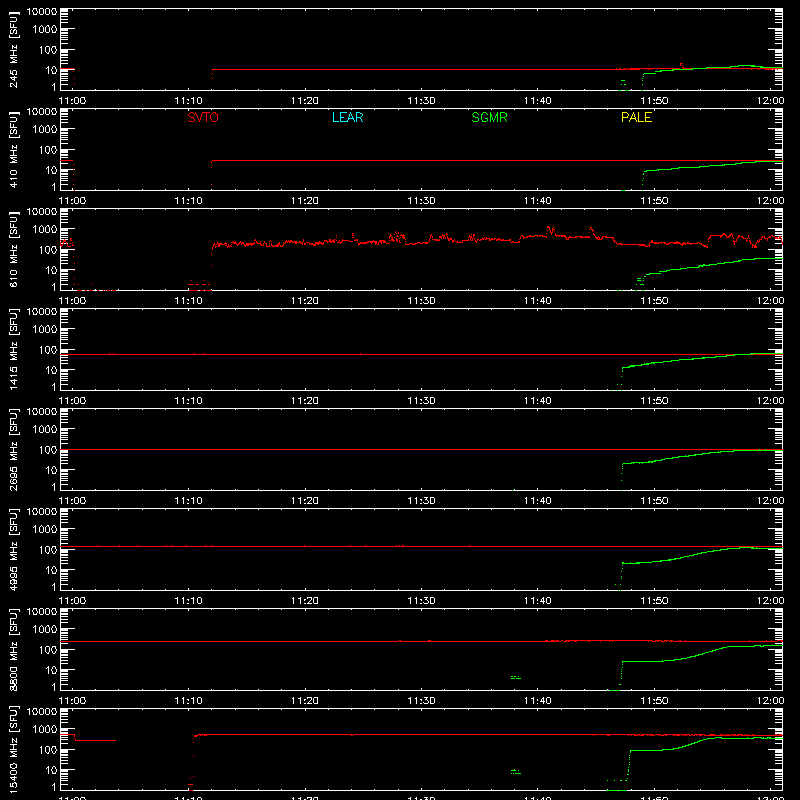This screenshot has width=800, height=800.
Task: Click 11:40 time label below 2695 MHz plot
Action: [538, 501]
